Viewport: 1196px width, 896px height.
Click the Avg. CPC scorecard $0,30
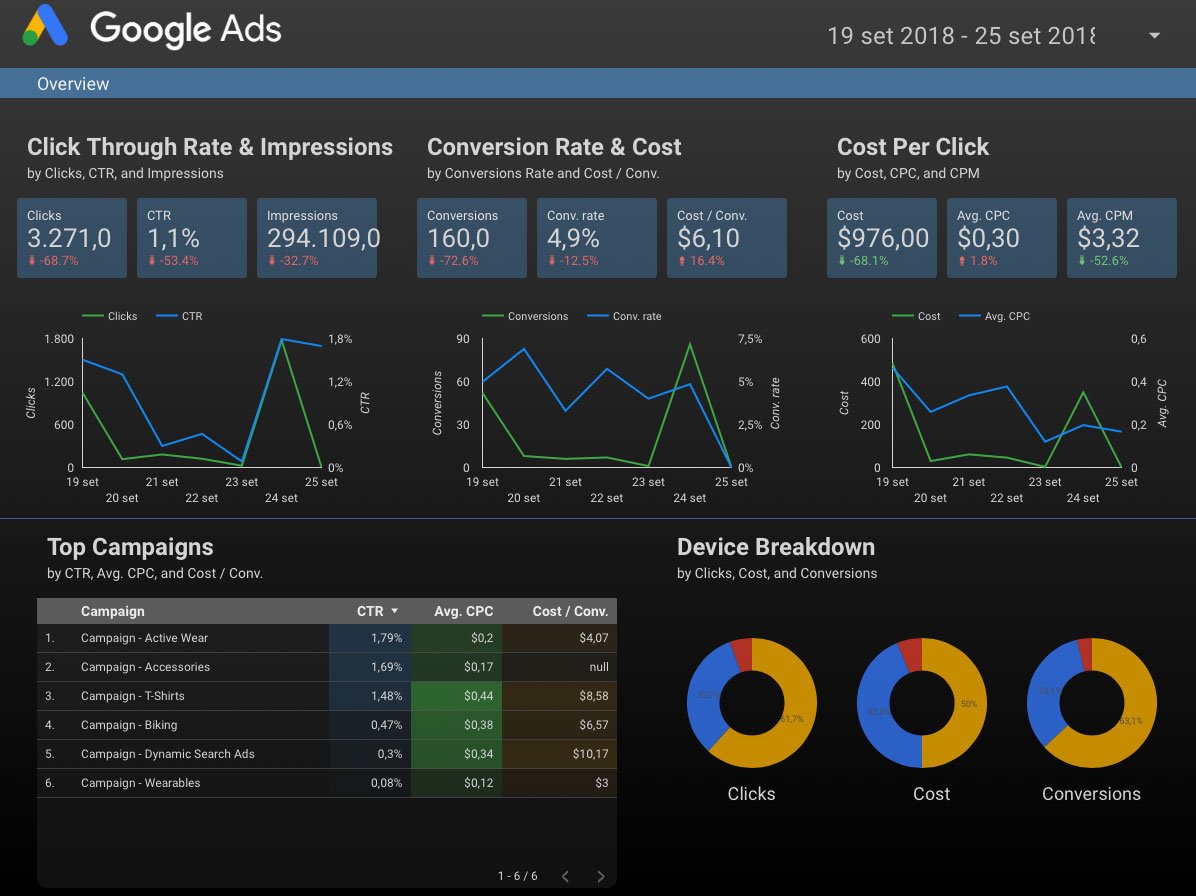pyautogui.click(x=1001, y=238)
